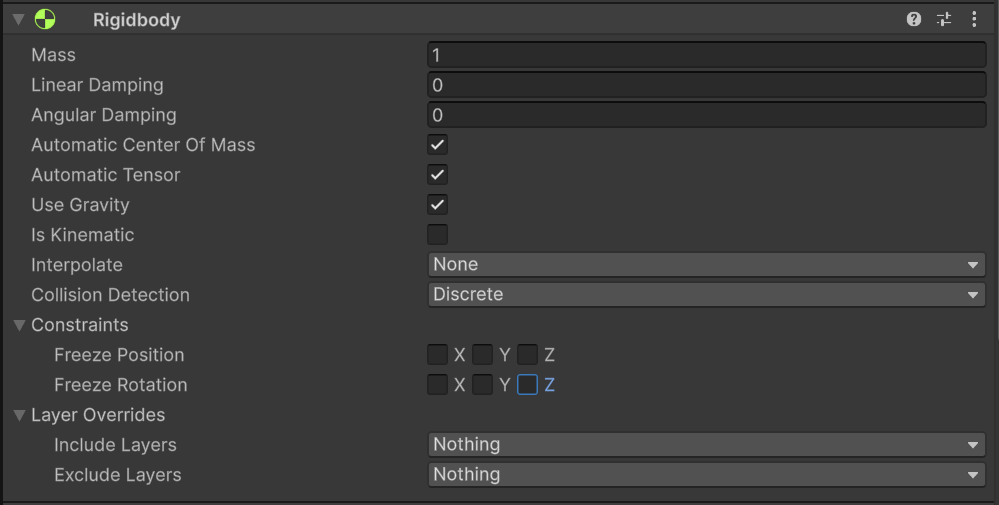This screenshot has width=999, height=505.
Task: Collapse the Layer Overrides section
Action: point(19,415)
